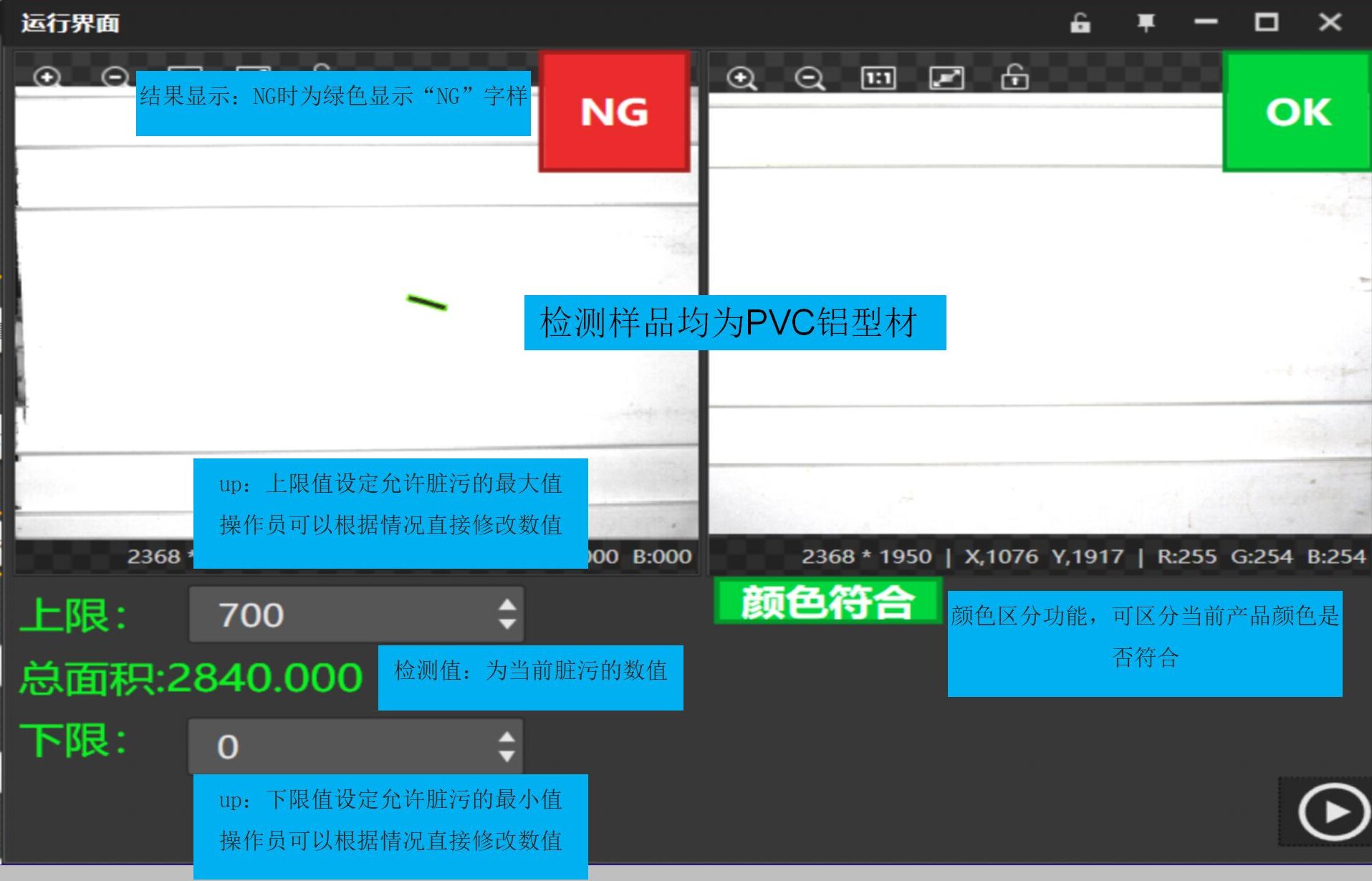This screenshot has height=881, width=1372.
Task: Zoom in on the left NG image
Action: [x=47, y=77]
